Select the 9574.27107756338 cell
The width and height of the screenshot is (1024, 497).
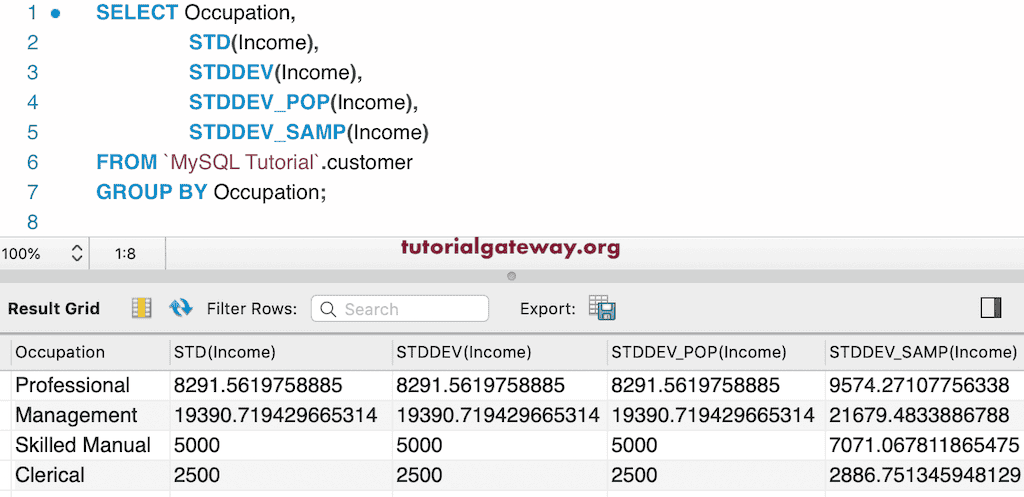(x=924, y=385)
